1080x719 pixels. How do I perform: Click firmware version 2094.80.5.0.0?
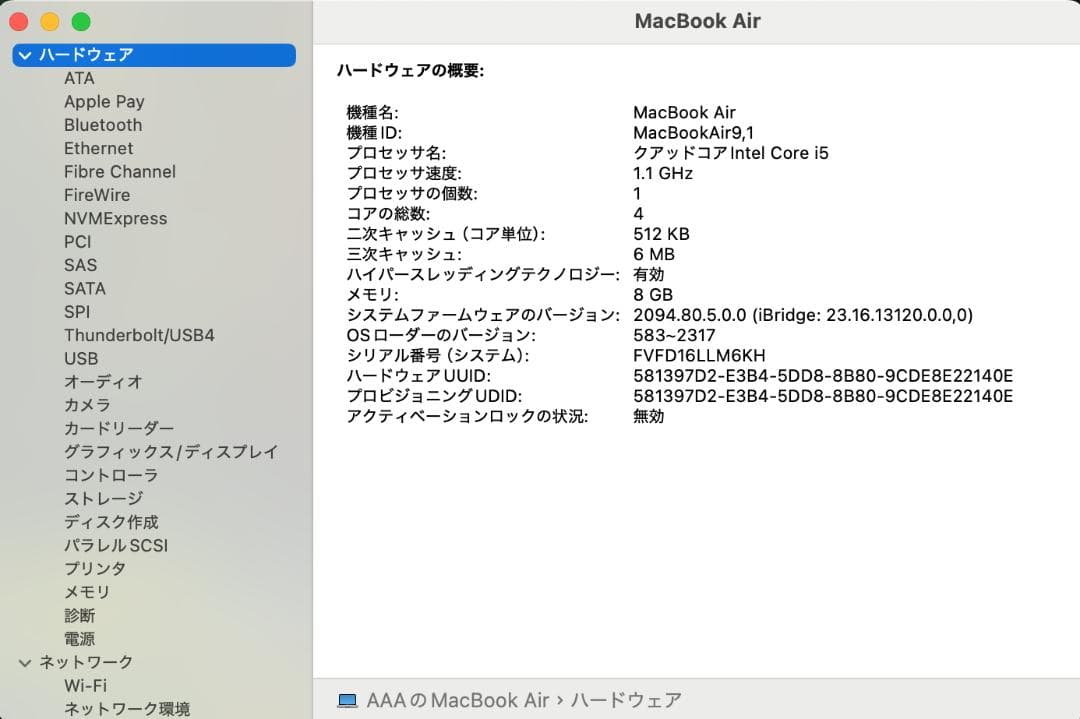(x=689, y=315)
